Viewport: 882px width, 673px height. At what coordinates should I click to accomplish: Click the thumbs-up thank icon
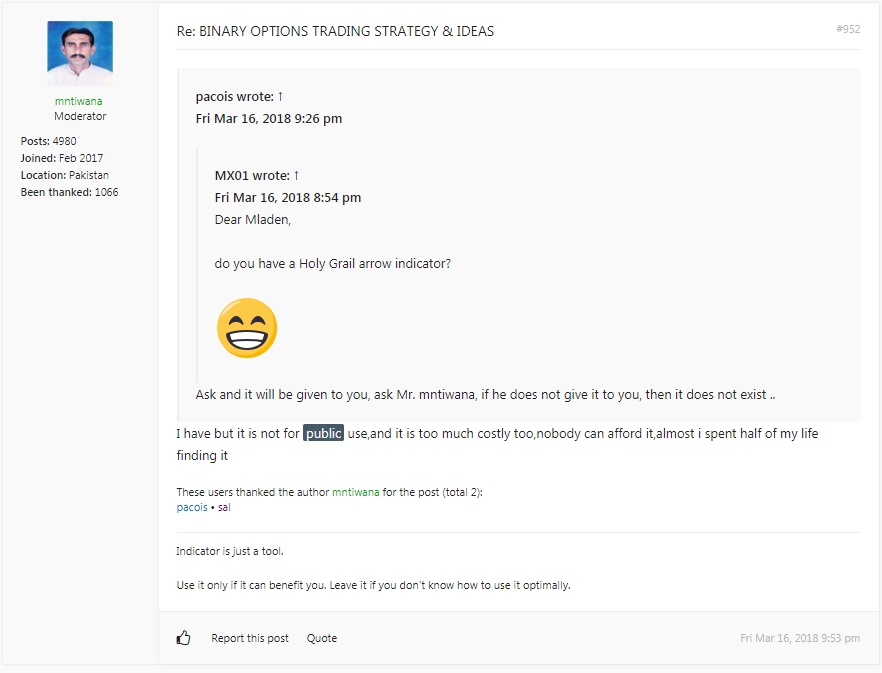click(184, 638)
